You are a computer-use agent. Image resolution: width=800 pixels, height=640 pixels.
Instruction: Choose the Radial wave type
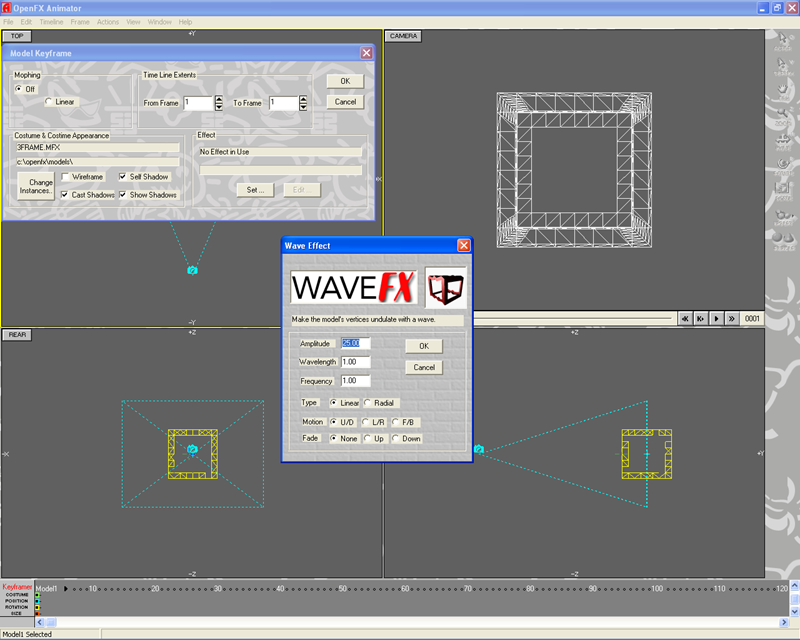click(367, 403)
